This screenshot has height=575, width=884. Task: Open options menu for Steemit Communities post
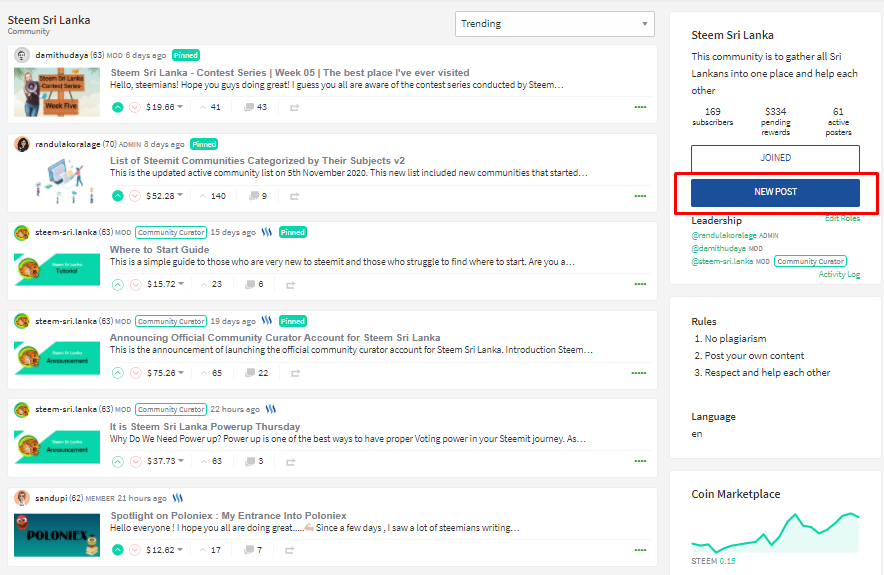[x=640, y=196]
